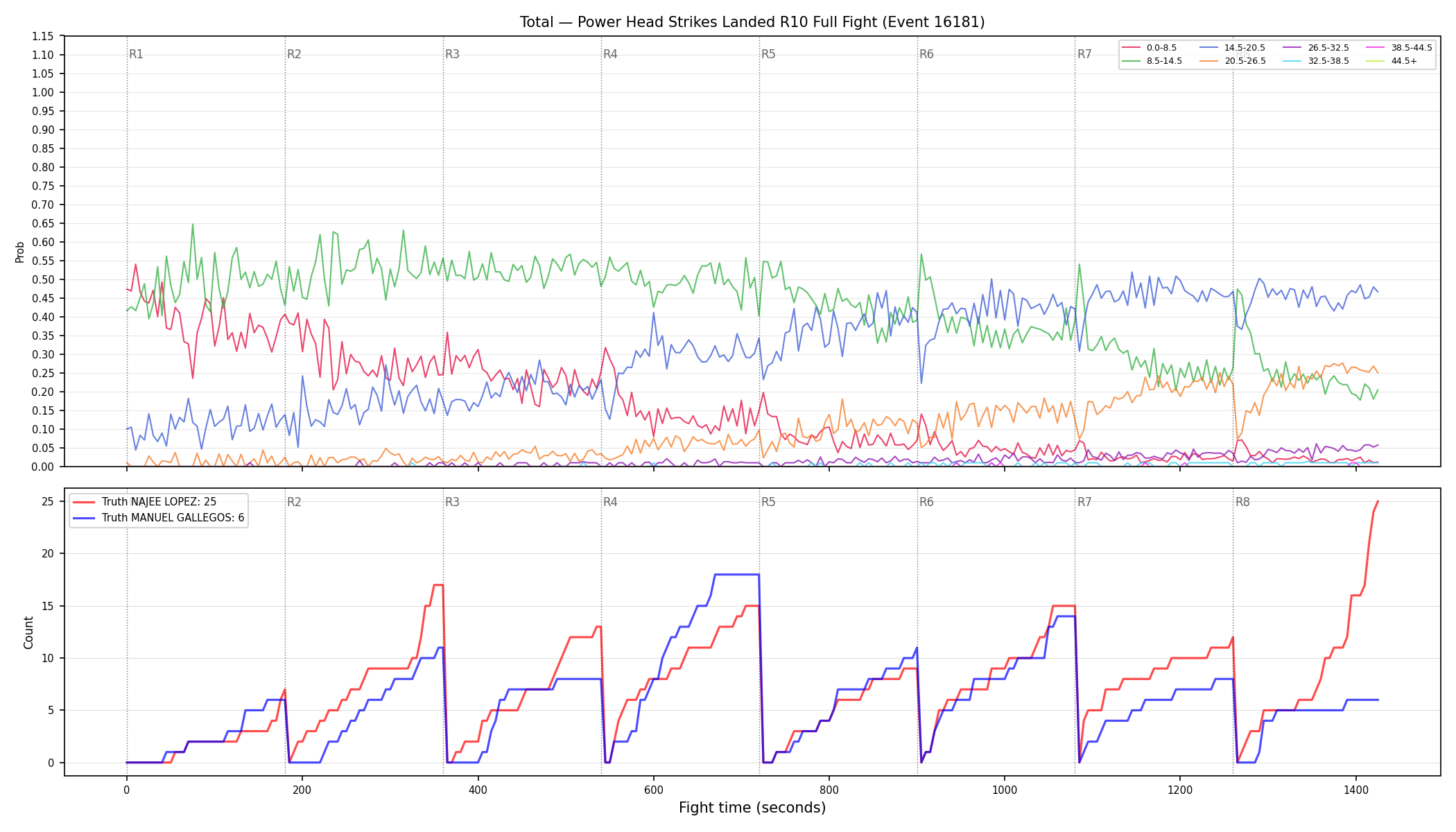Click the R2 marker in the count chart

294,502
